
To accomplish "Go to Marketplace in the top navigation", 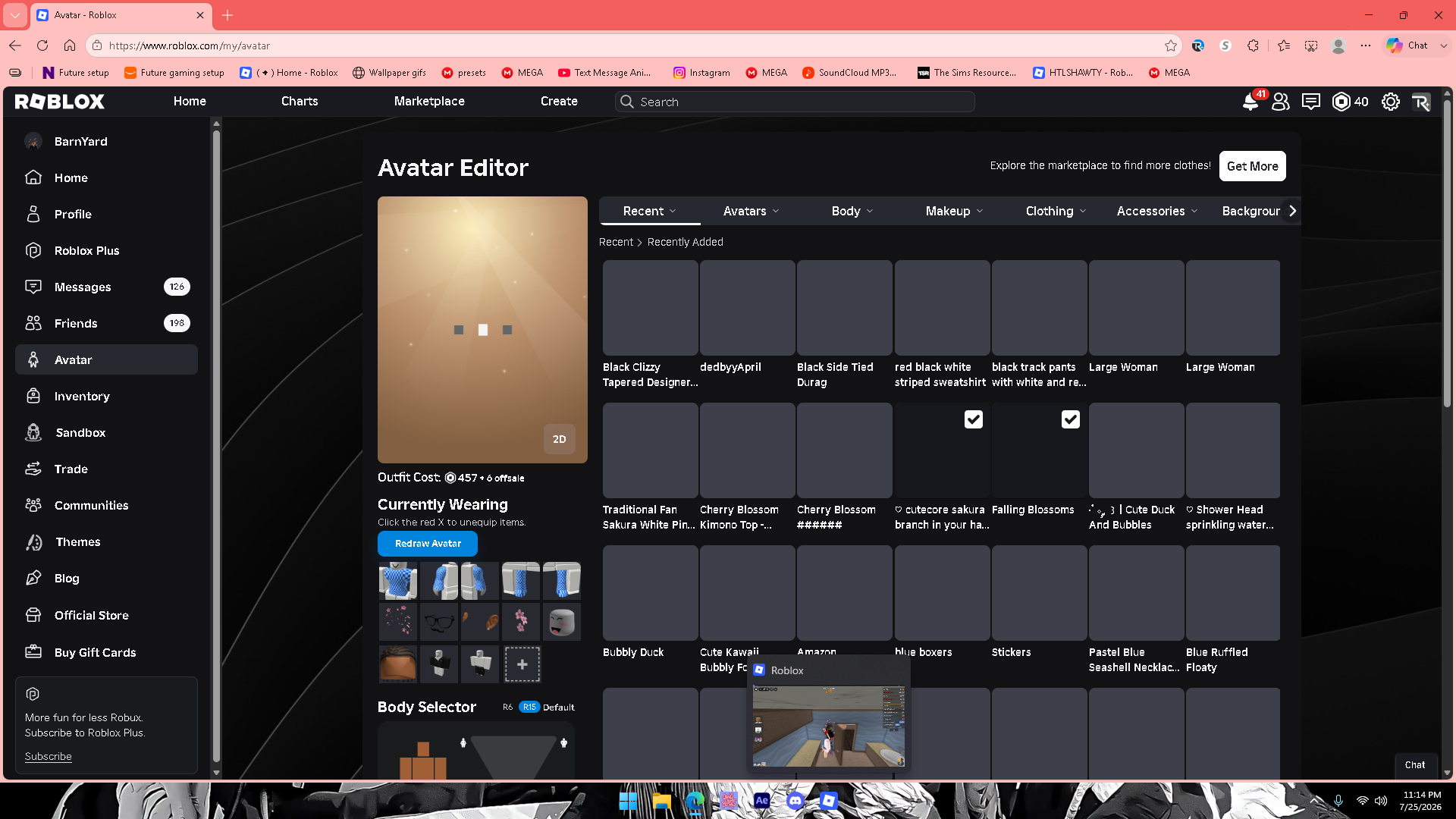I will [x=429, y=102].
